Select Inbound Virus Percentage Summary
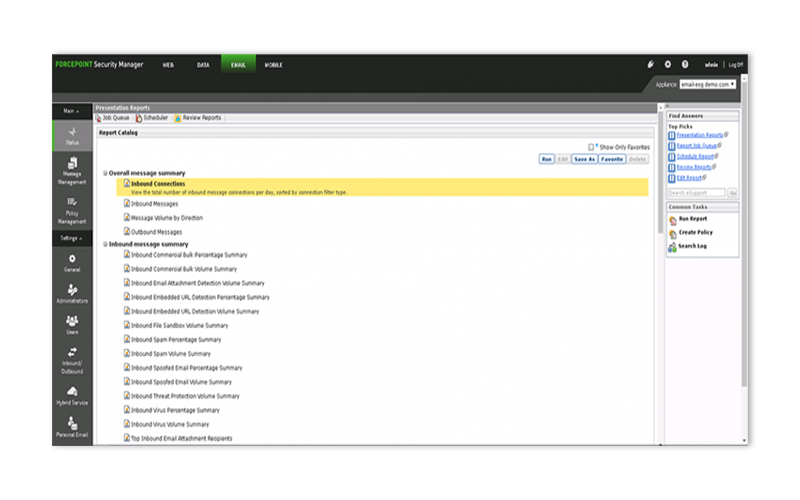 pyautogui.click(x=175, y=410)
